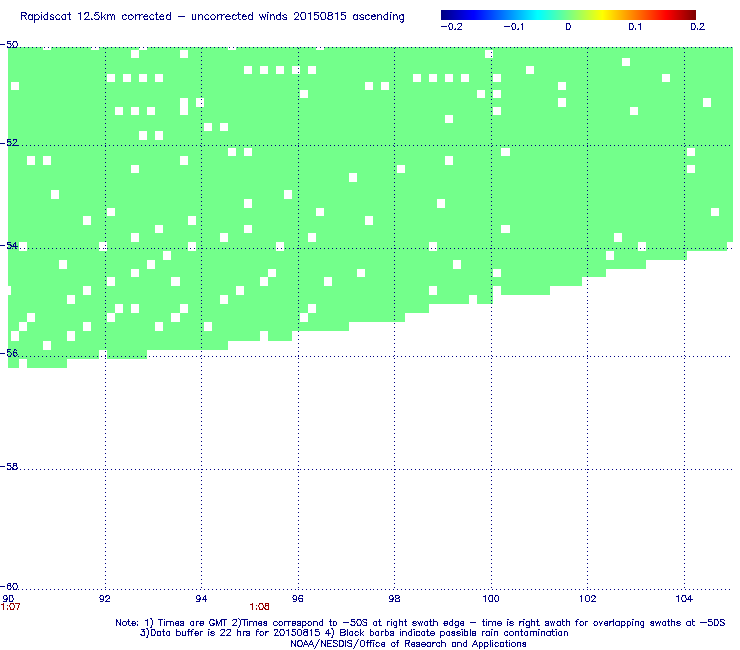Click the -54 latitude axis label

point(9,245)
